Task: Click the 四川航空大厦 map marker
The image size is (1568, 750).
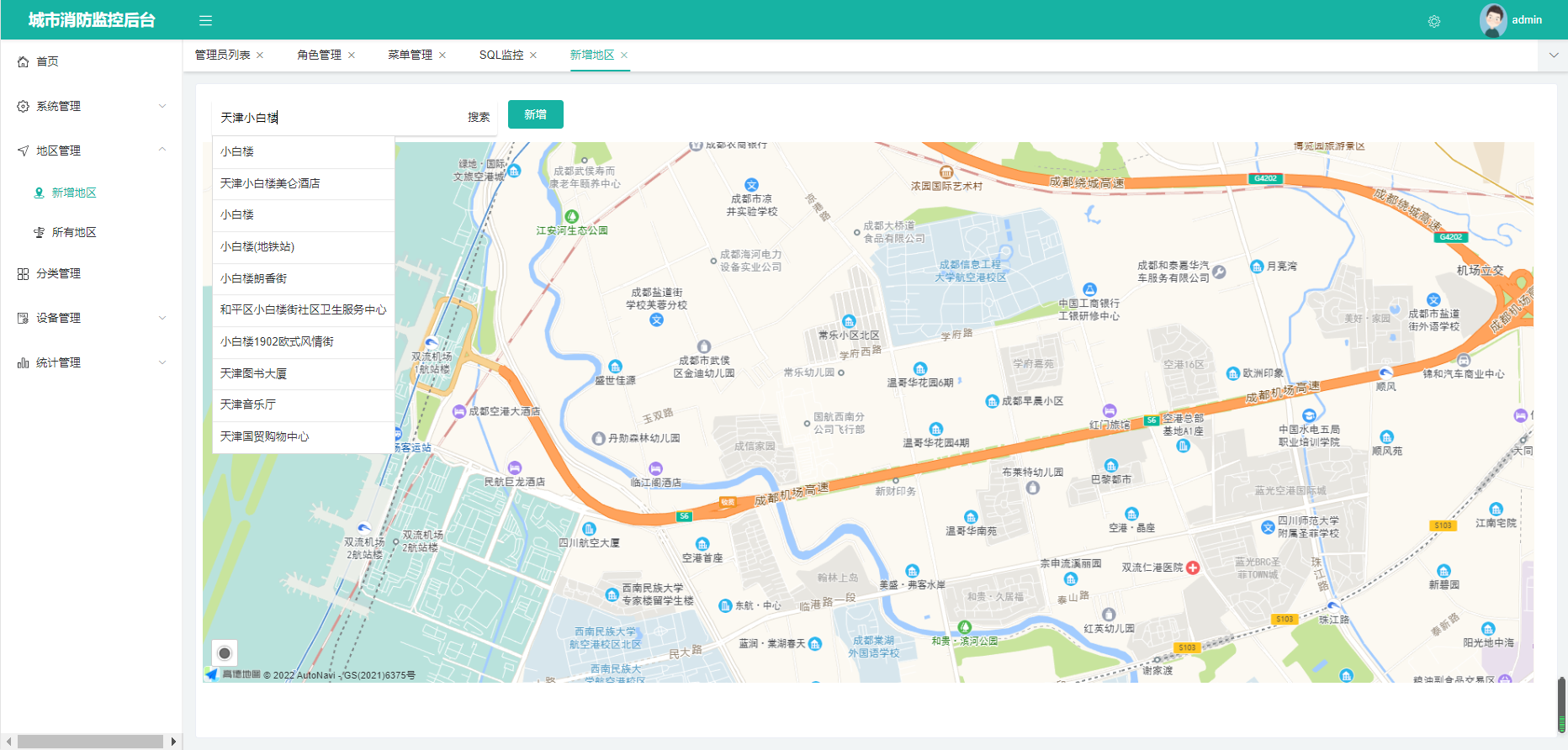Action: [589, 529]
